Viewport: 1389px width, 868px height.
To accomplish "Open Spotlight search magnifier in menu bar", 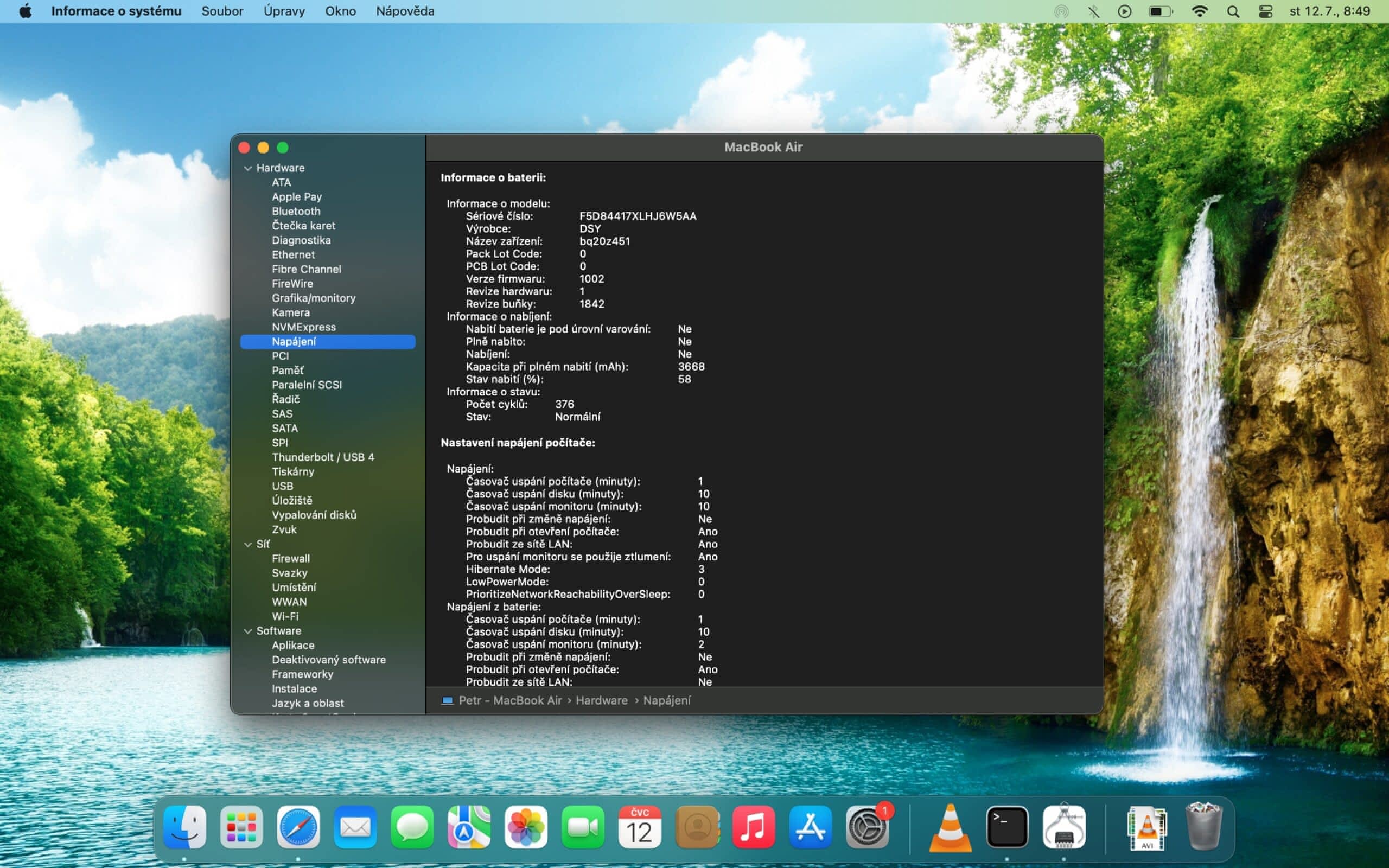I will click(1232, 11).
